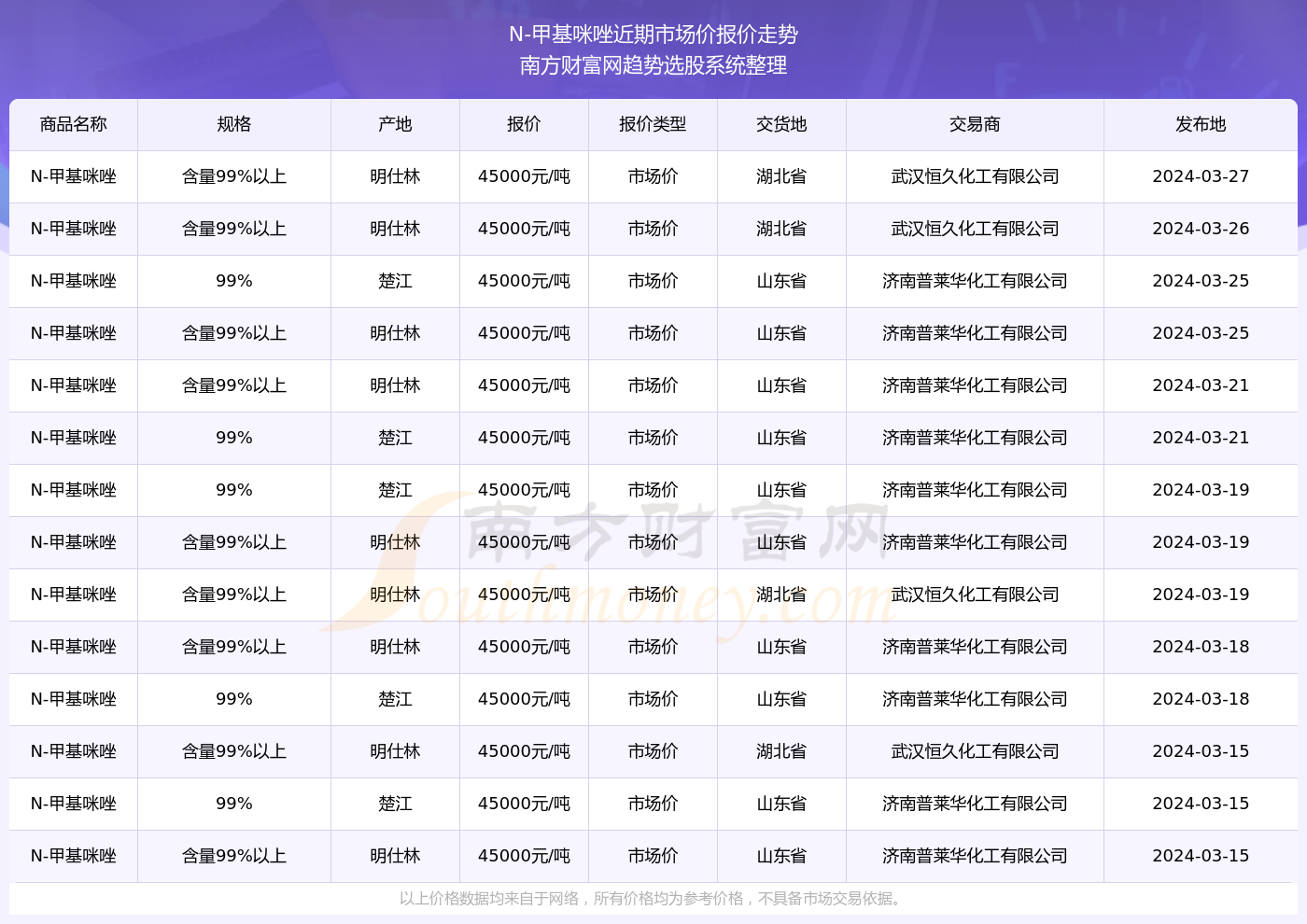Click the 楚江 origin cell dated 2024-03-19
This screenshot has width=1307, height=924.
point(394,490)
